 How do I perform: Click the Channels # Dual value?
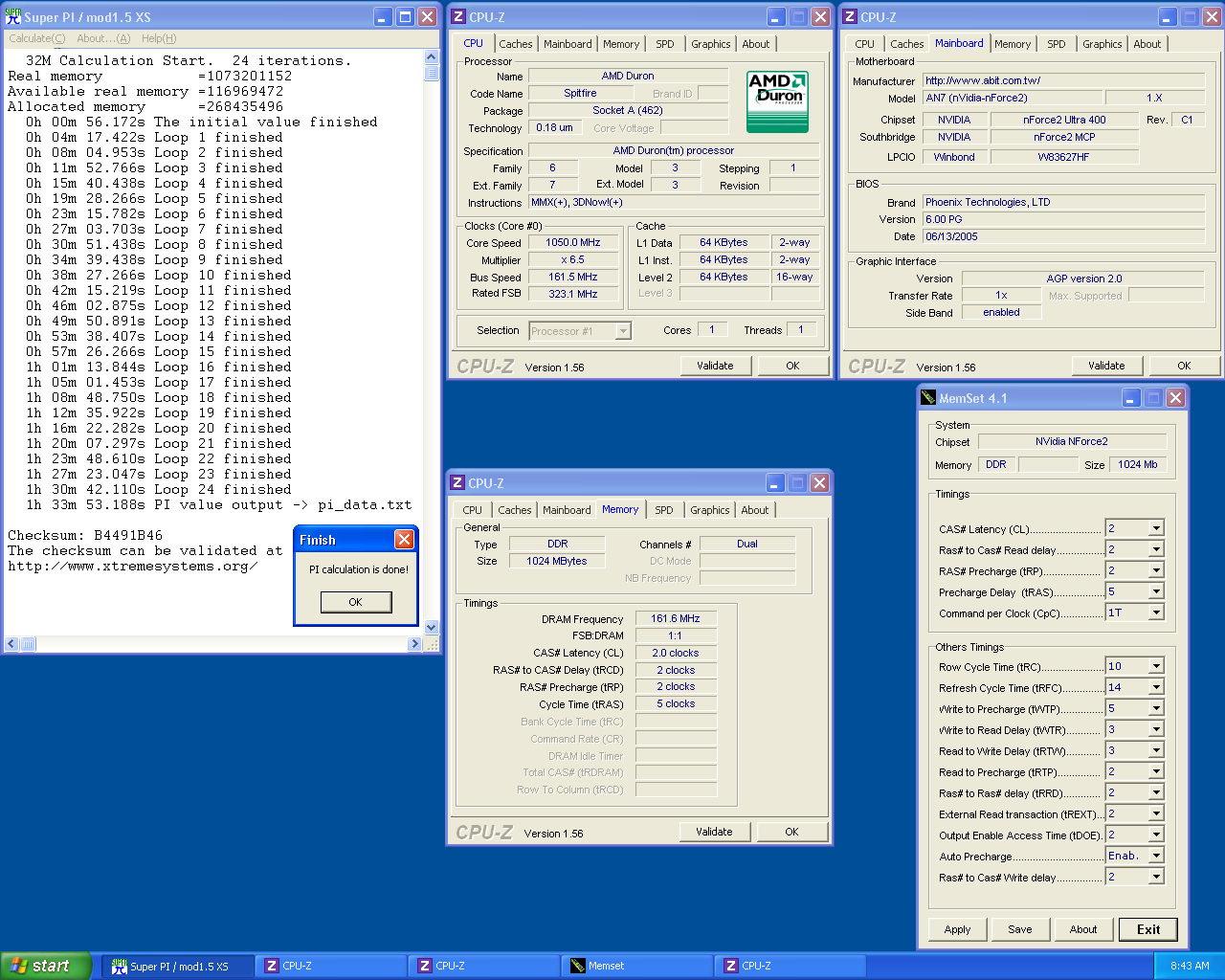coord(747,544)
